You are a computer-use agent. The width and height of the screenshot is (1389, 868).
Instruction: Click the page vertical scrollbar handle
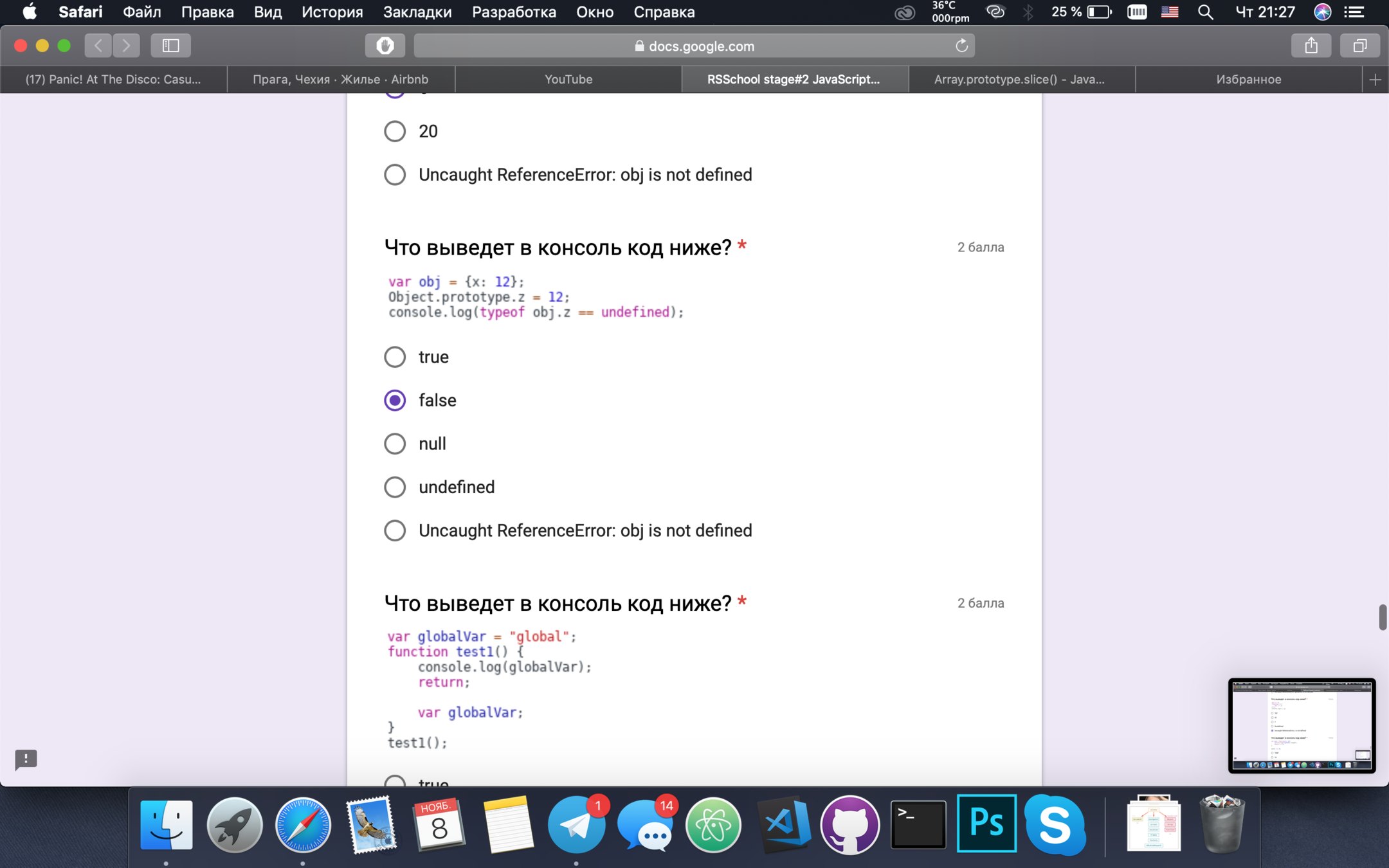point(1382,617)
